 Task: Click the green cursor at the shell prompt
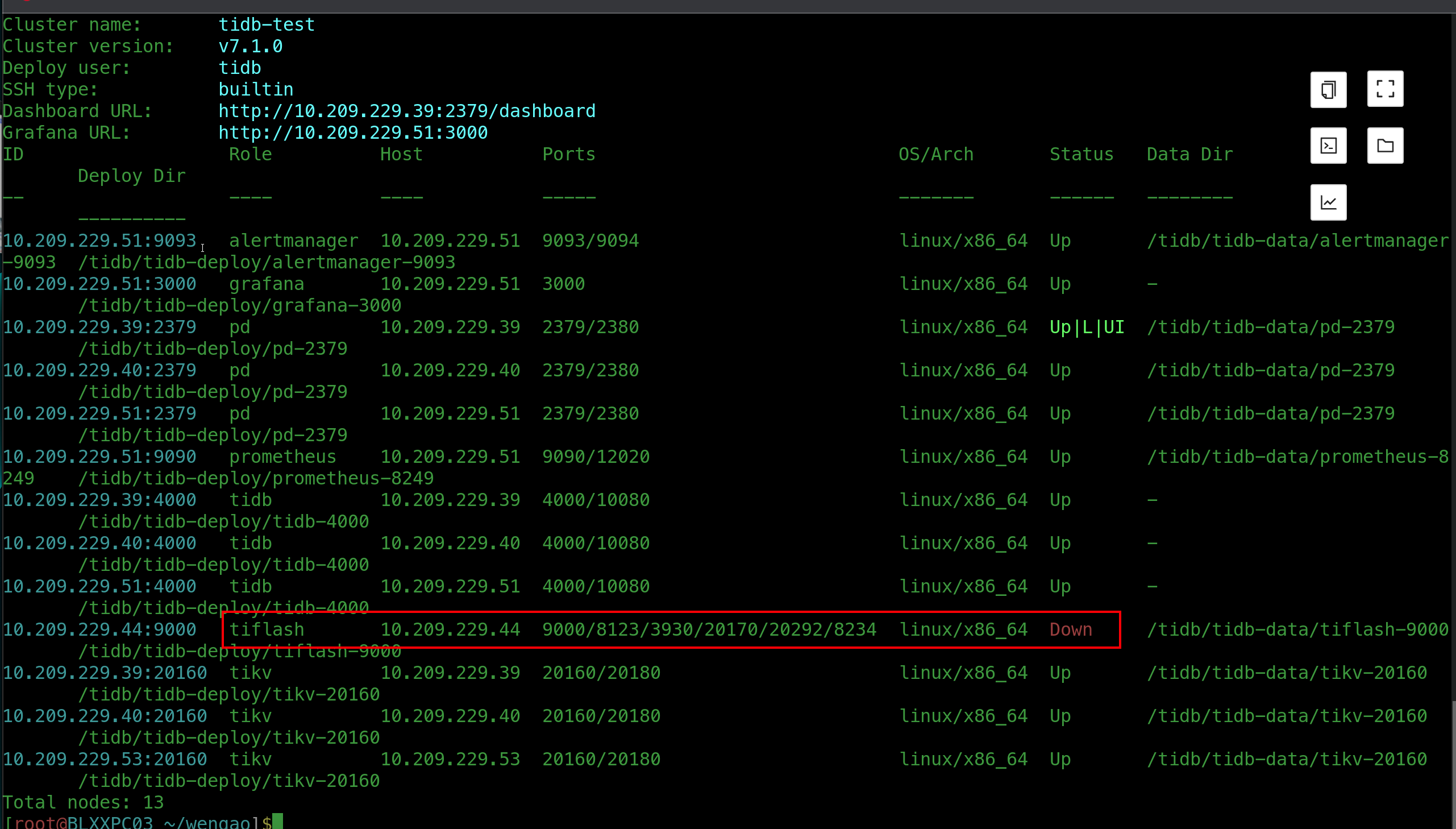(x=277, y=822)
